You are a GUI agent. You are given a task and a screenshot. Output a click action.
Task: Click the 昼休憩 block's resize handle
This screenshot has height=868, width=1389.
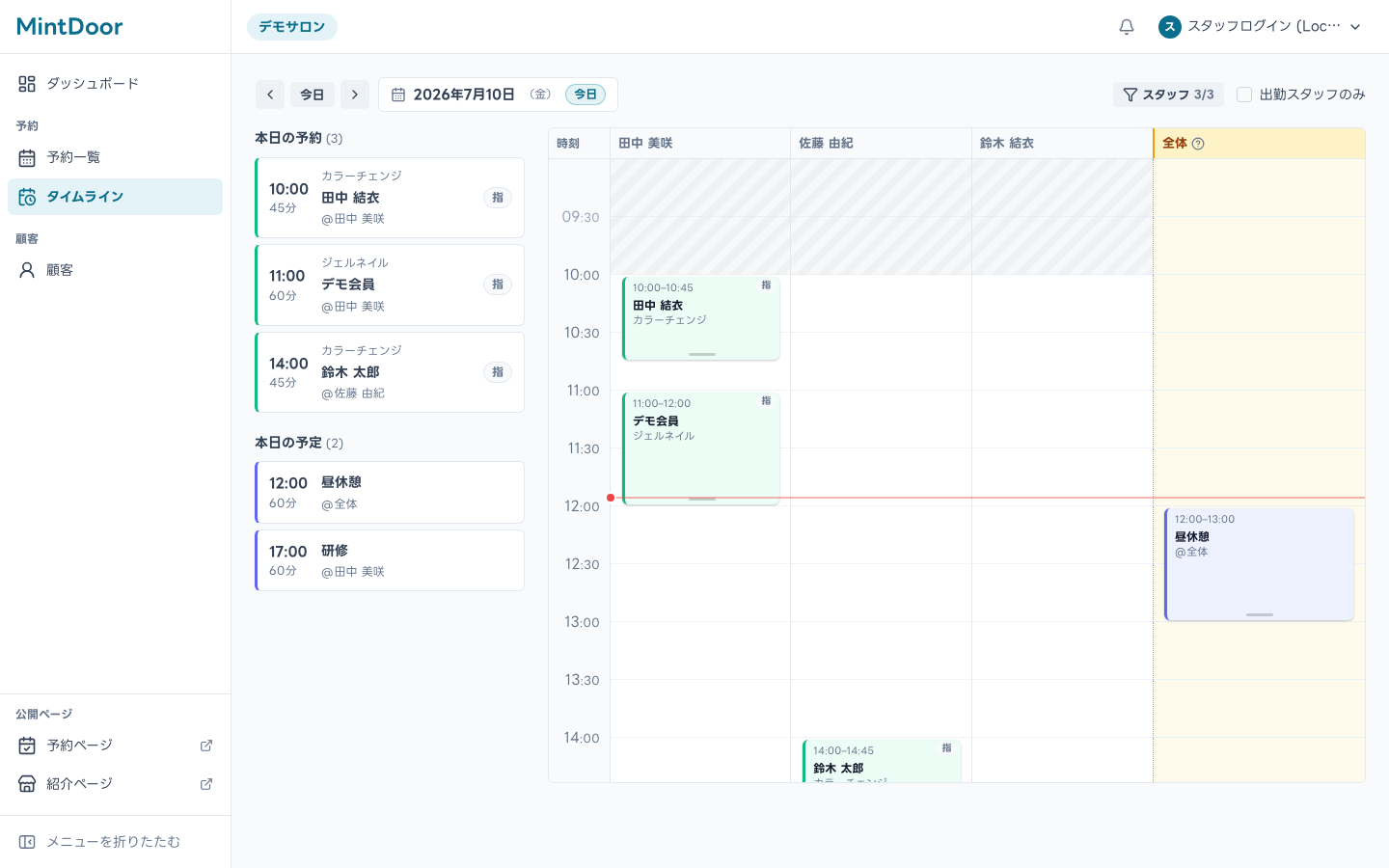click(1259, 614)
